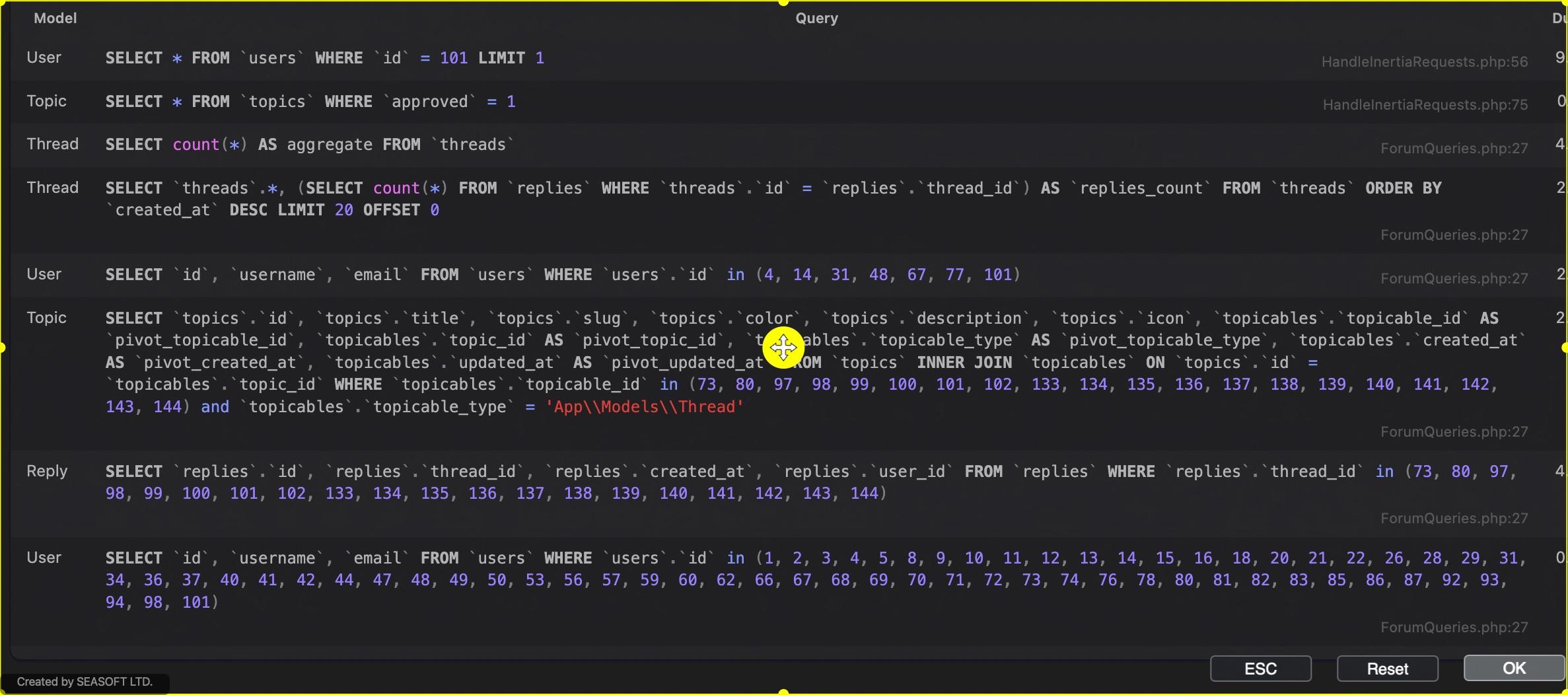Open ForumQueries.php:27 link for the replies_count threads query
This screenshot has width=1568, height=695.
[1454, 235]
